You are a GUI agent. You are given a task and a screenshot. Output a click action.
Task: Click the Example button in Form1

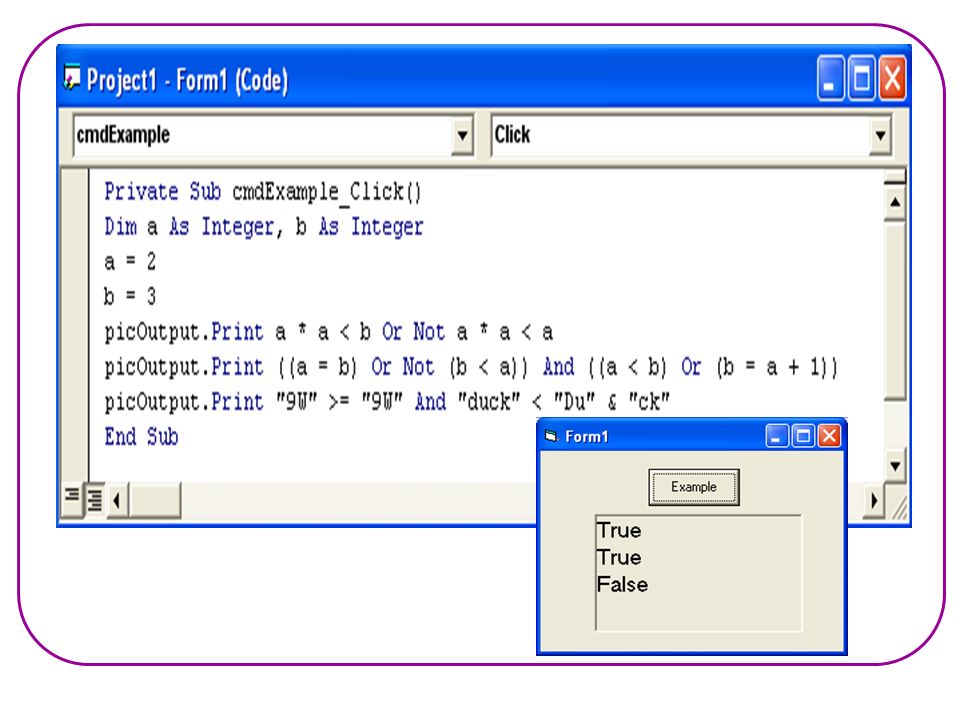click(x=694, y=487)
